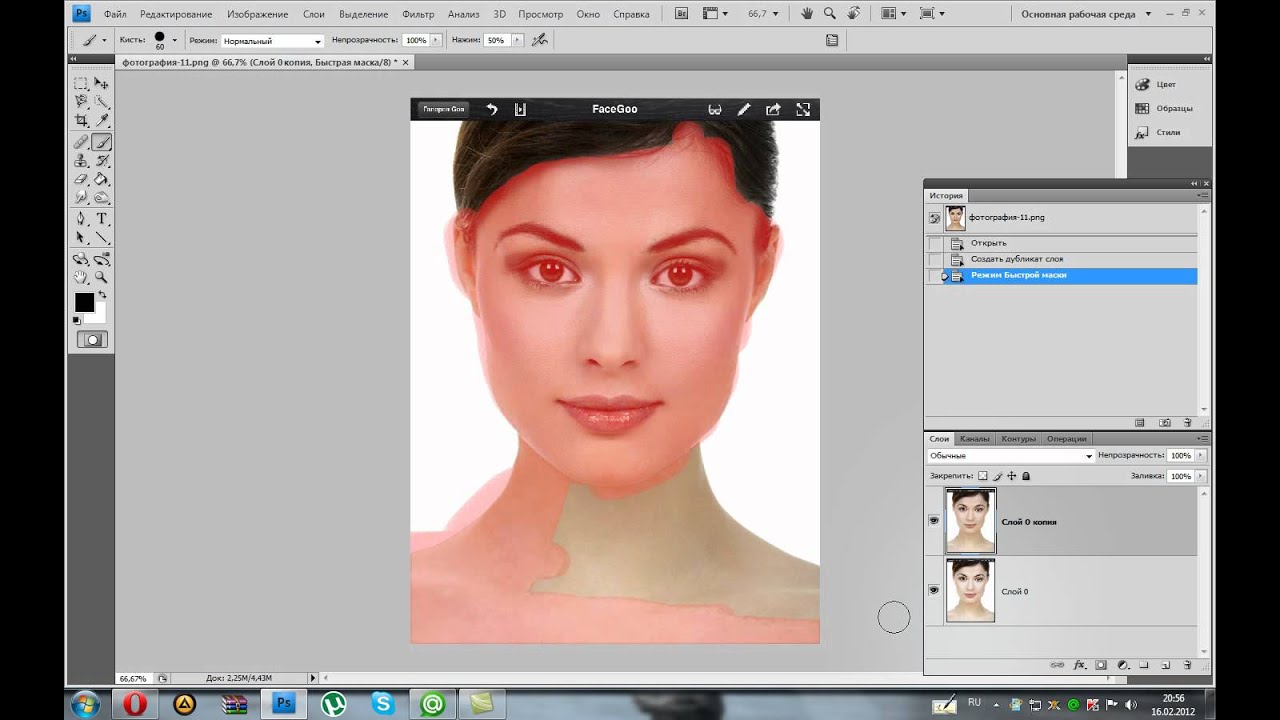Viewport: 1280px width, 720px height.
Task: Toggle lock transparent pixels
Action: pyautogui.click(x=983, y=476)
